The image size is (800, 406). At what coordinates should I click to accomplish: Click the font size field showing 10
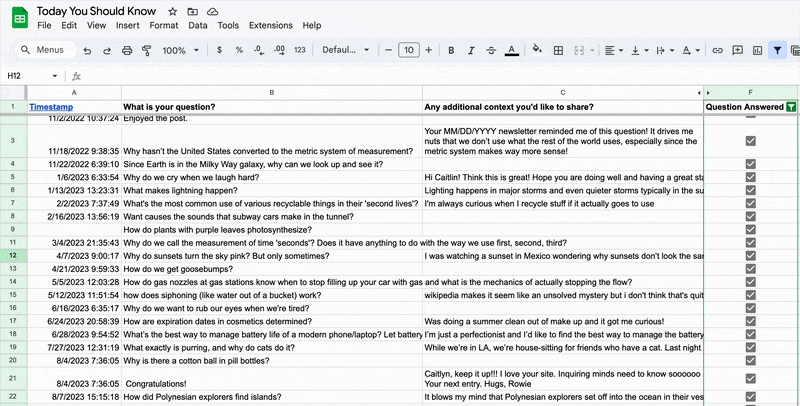[409, 50]
